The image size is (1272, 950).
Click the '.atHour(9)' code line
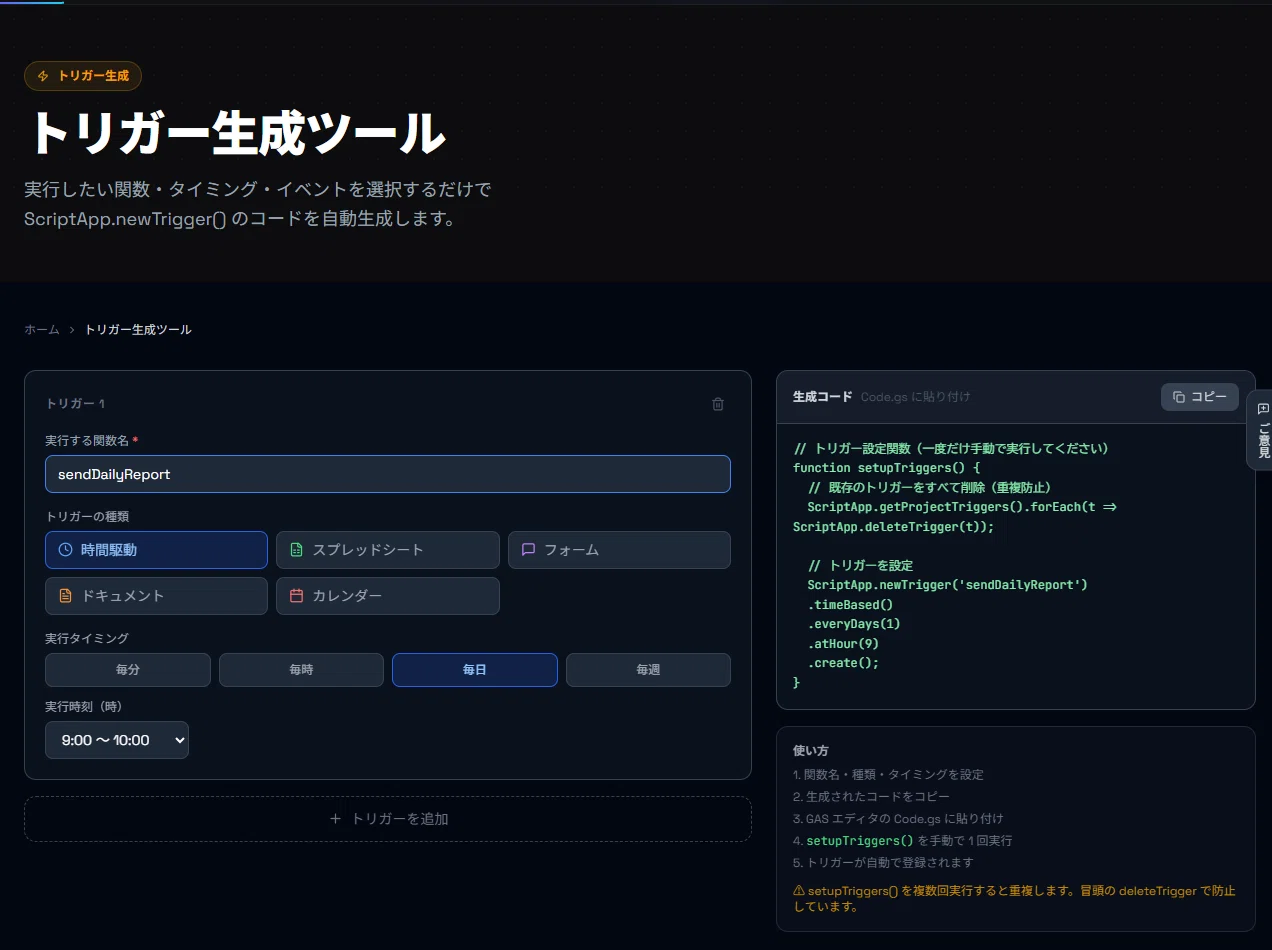tap(843, 644)
